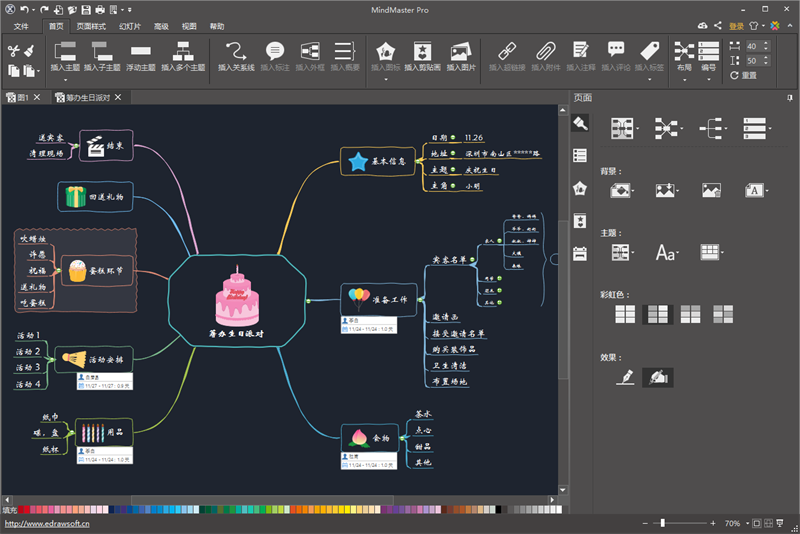This screenshot has height=534, width=800.
Task: Click the Insert Attachment (插入附件) paperclip
Action: pos(545,52)
